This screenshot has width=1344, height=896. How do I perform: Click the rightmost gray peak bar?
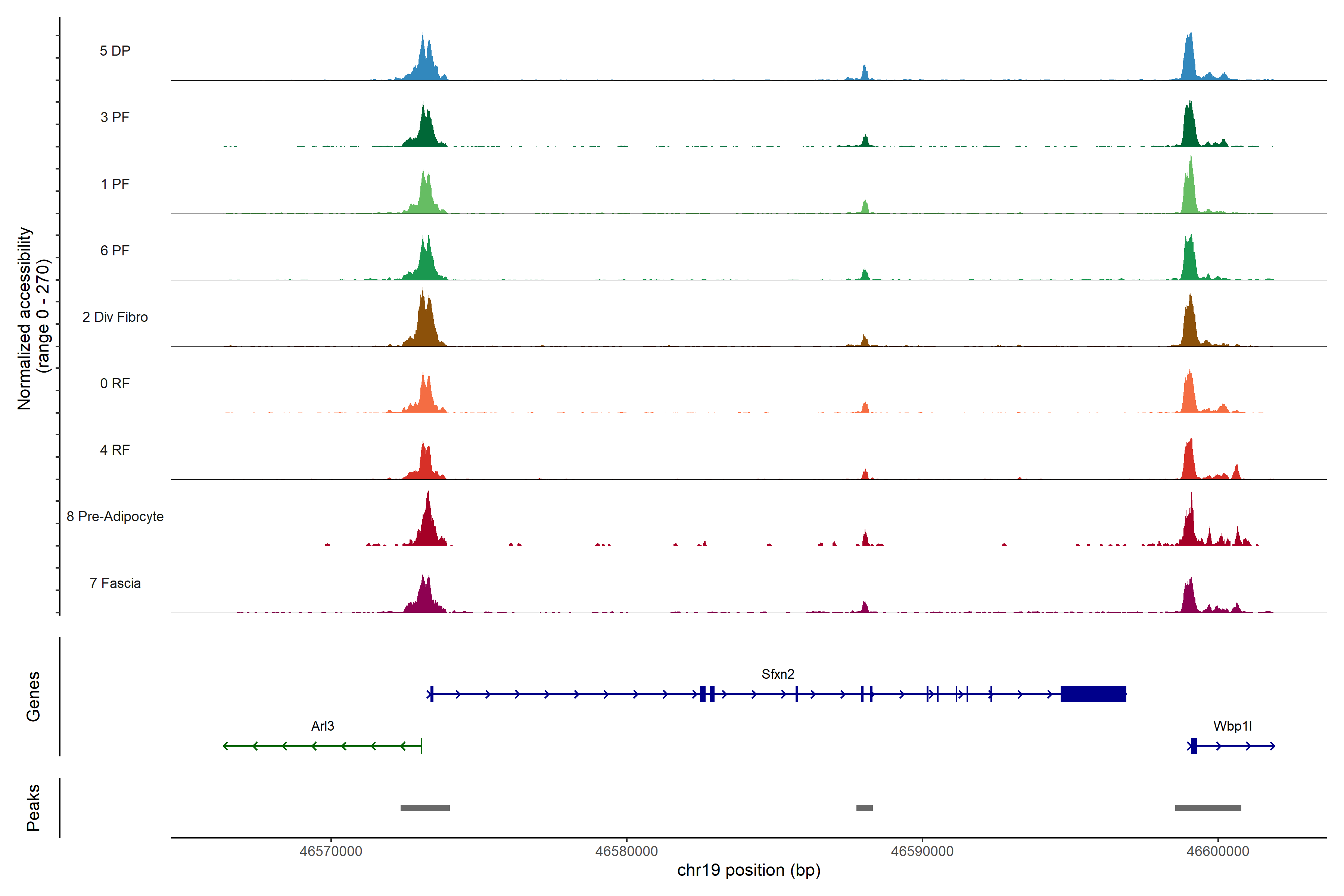pos(1208,808)
